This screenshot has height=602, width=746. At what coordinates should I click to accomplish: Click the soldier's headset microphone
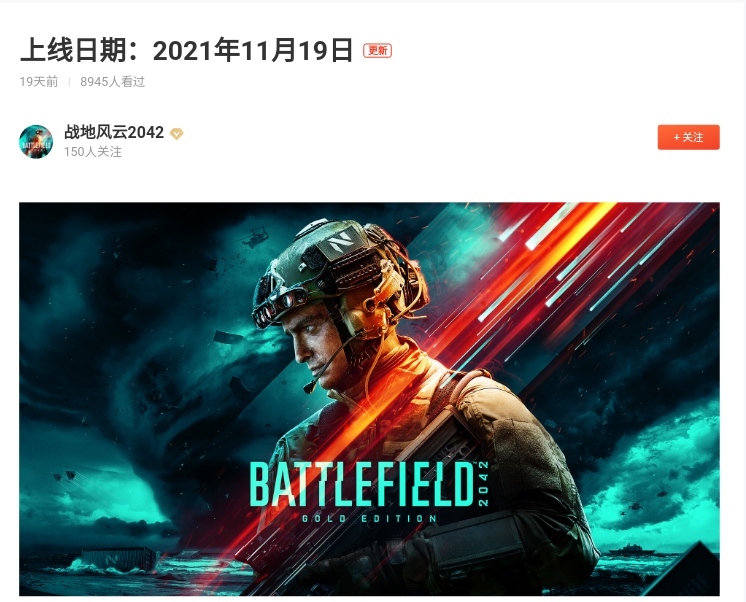coord(311,385)
